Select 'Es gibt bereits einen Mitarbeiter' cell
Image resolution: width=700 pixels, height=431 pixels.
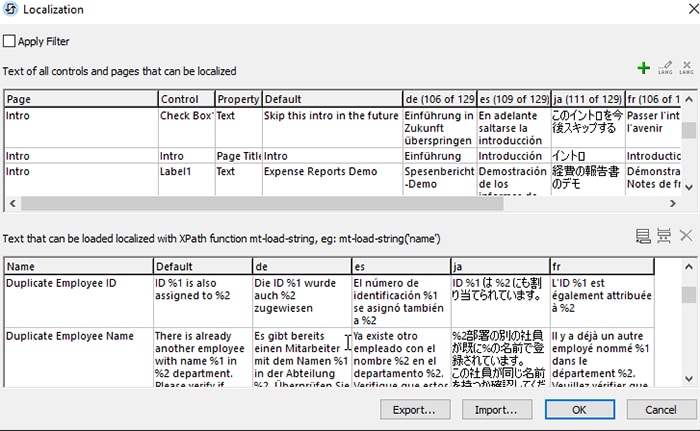[302, 357]
